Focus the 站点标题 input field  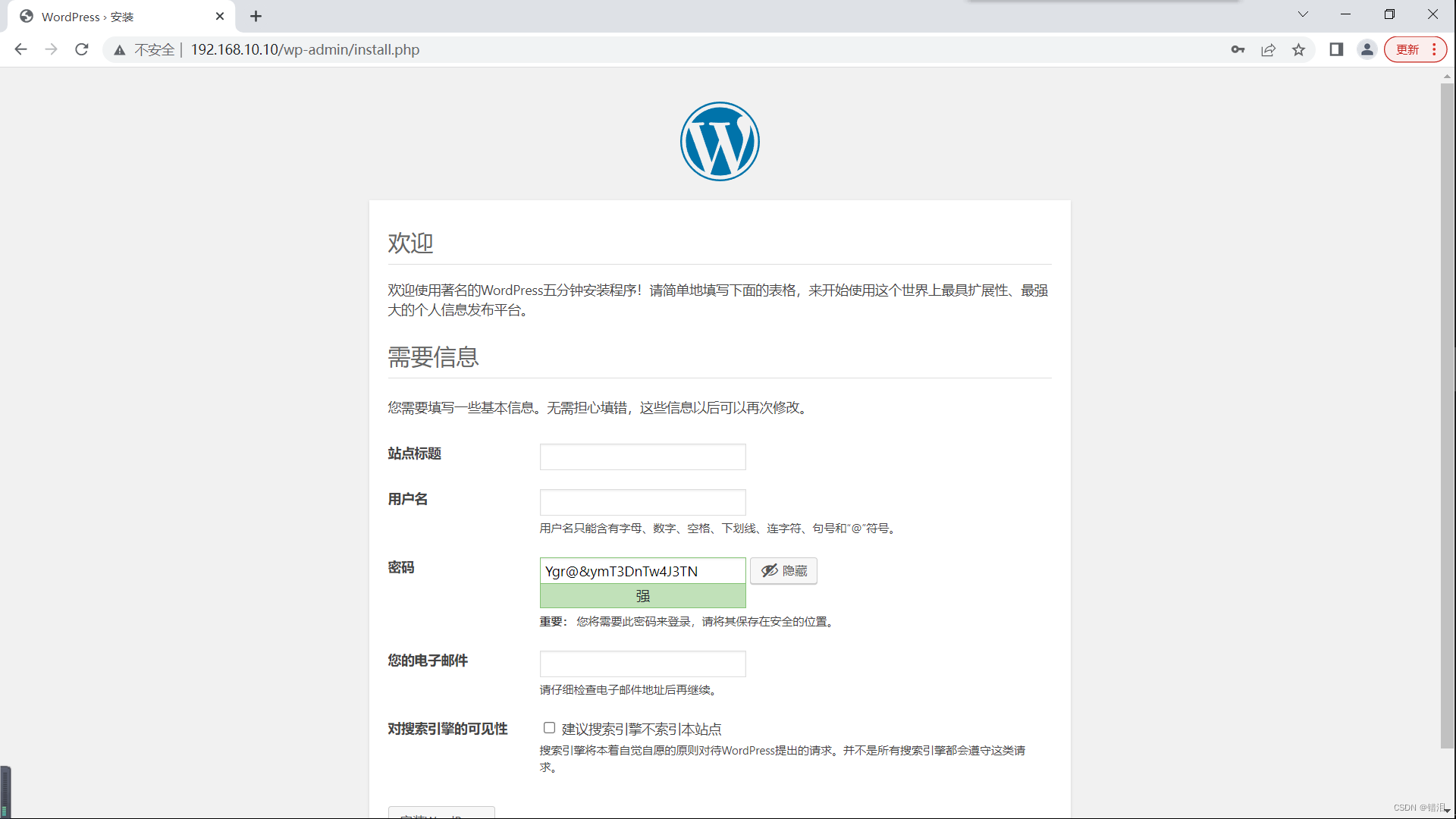pyautogui.click(x=642, y=457)
